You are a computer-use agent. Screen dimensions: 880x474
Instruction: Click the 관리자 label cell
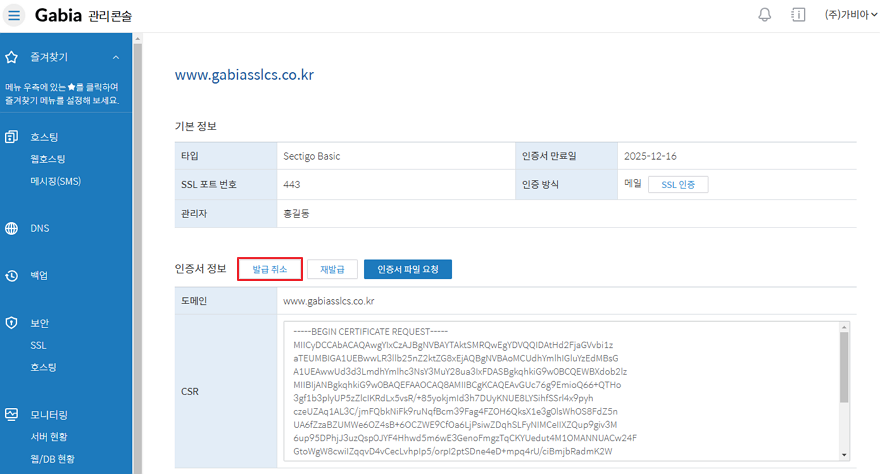226,214
